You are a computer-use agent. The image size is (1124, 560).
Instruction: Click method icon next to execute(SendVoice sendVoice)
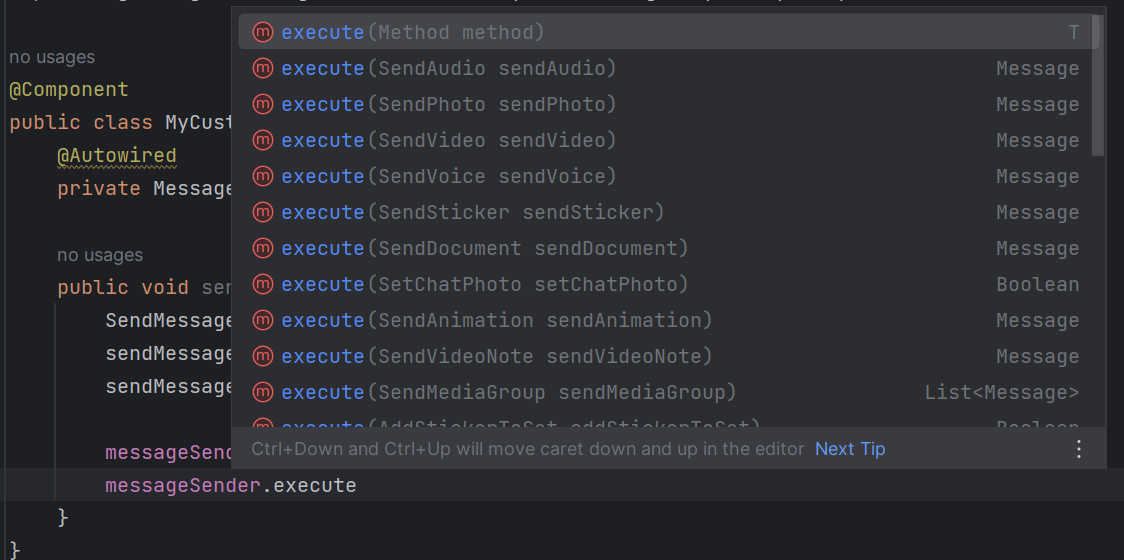pyautogui.click(x=263, y=176)
